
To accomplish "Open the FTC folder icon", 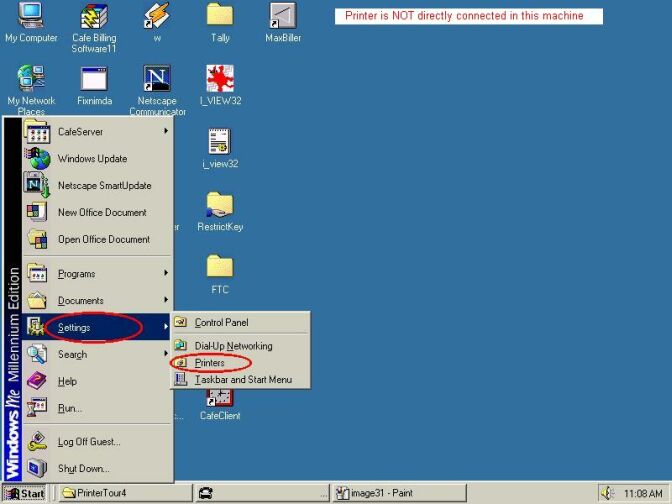I will click(220, 268).
